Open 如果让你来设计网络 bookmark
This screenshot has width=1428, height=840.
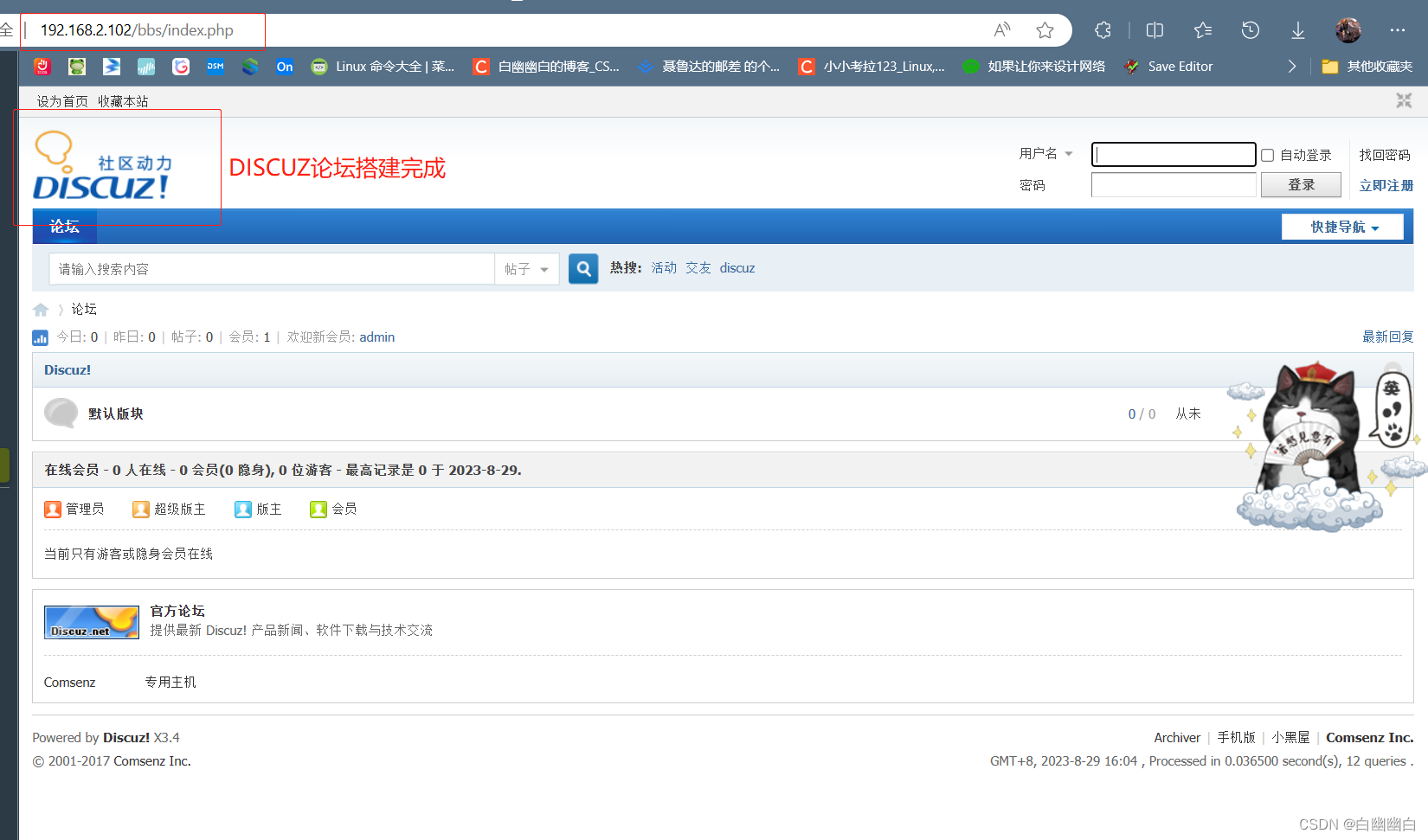(x=1034, y=67)
